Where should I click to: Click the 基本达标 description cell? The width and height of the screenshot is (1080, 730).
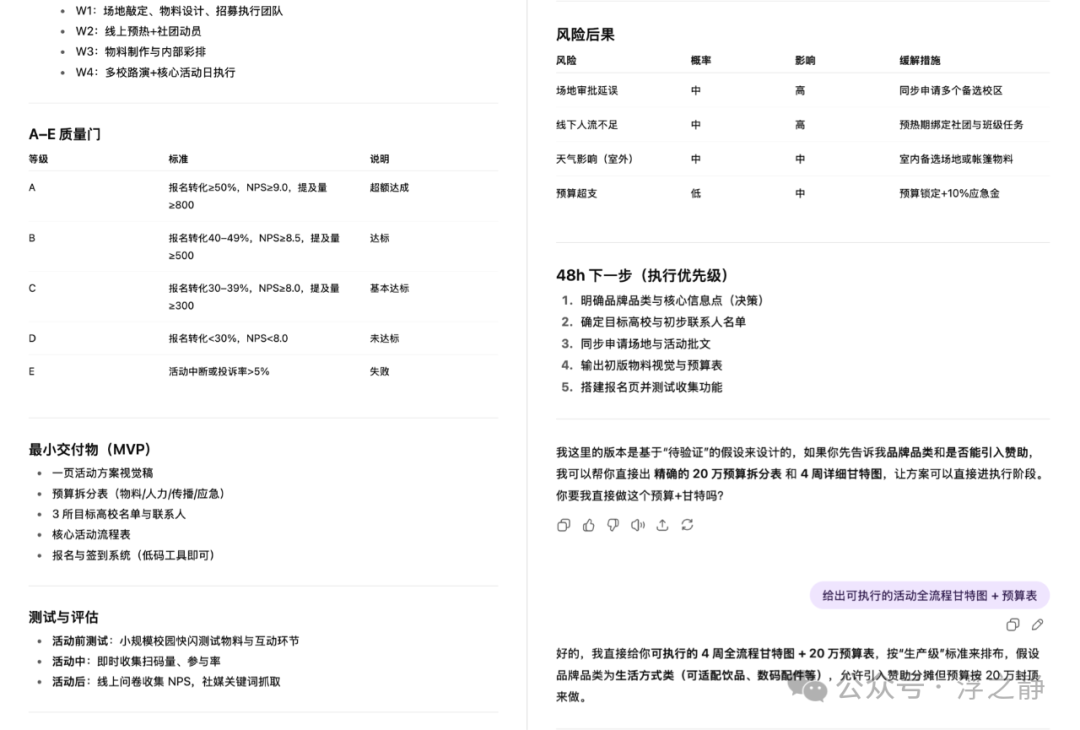click(x=389, y=288)
